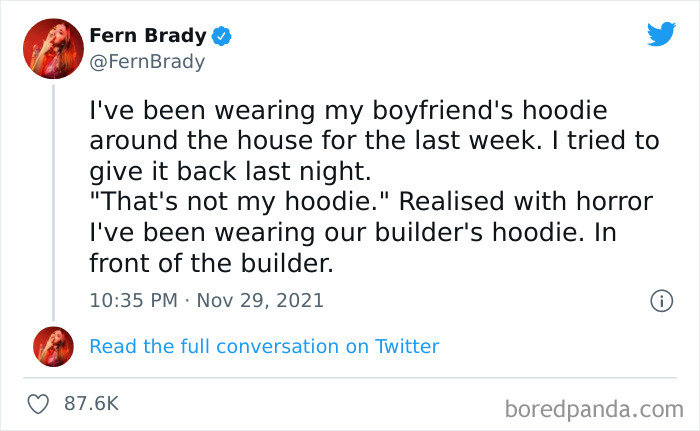Click the 87.6K likes count

click(91, 404)
